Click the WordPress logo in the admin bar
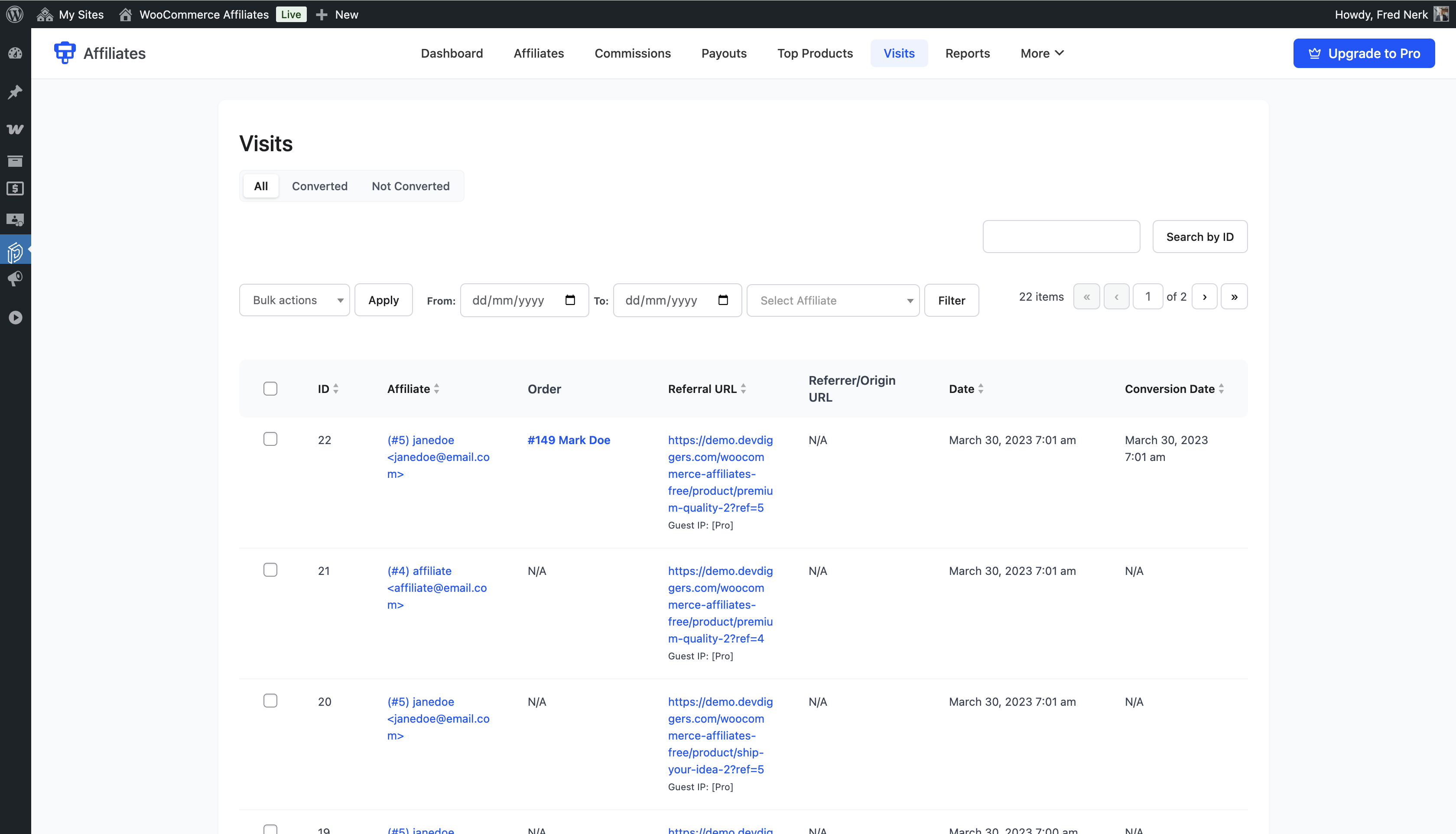The width and height of the screenshot is (1456, 834). coord(14,14)
